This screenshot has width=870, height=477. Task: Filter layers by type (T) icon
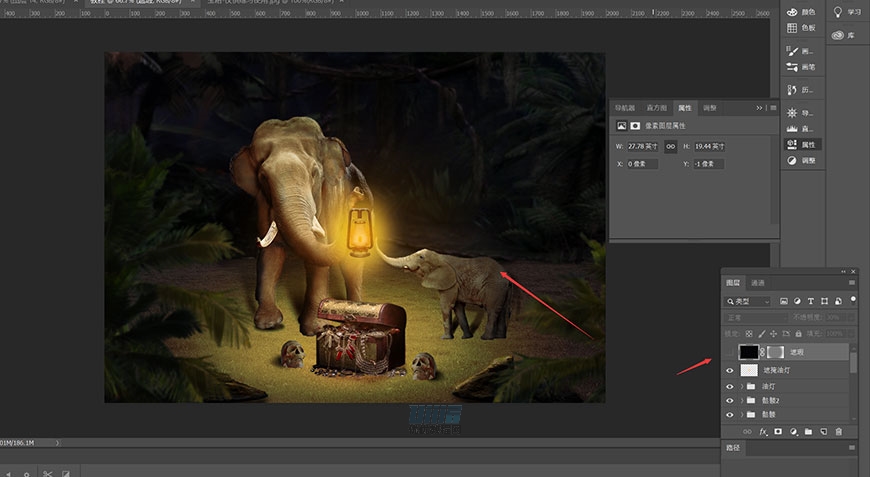pyautogui.click(x=811, y=301)
